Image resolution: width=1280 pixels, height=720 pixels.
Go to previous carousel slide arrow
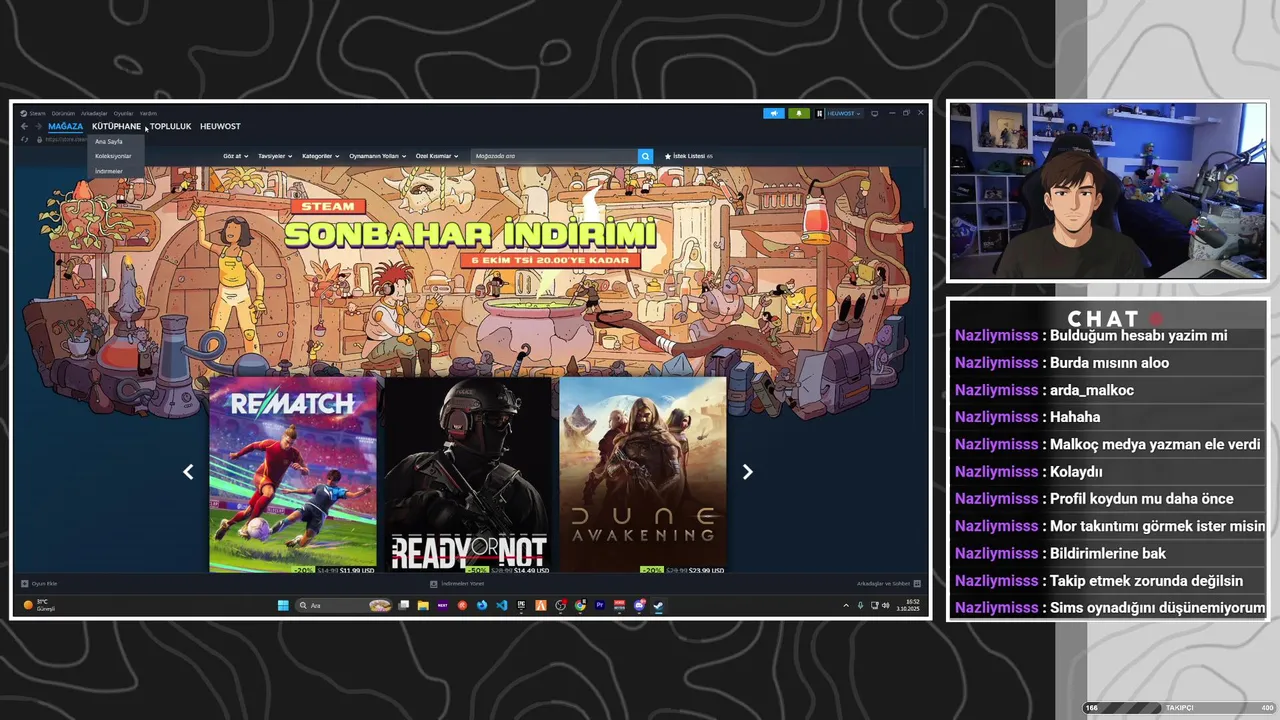click(x=188, y=472)
